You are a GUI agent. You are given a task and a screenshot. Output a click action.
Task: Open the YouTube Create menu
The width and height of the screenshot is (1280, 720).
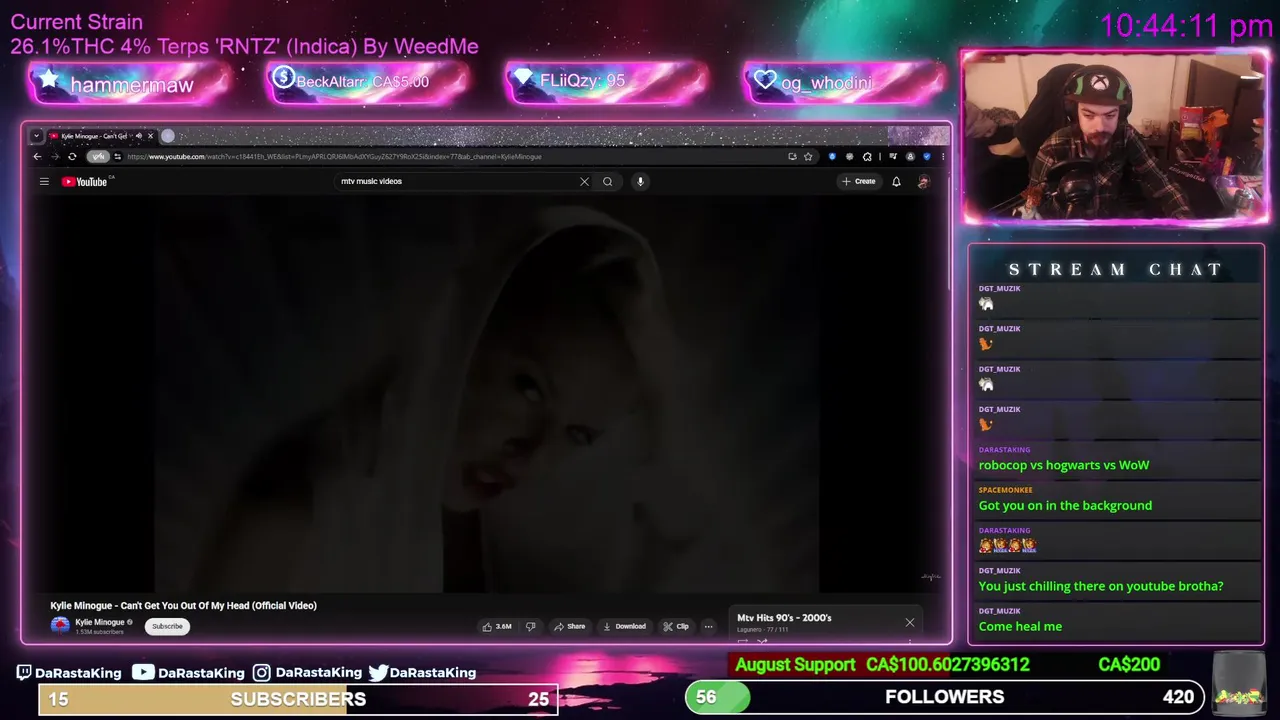coord(859,181)
